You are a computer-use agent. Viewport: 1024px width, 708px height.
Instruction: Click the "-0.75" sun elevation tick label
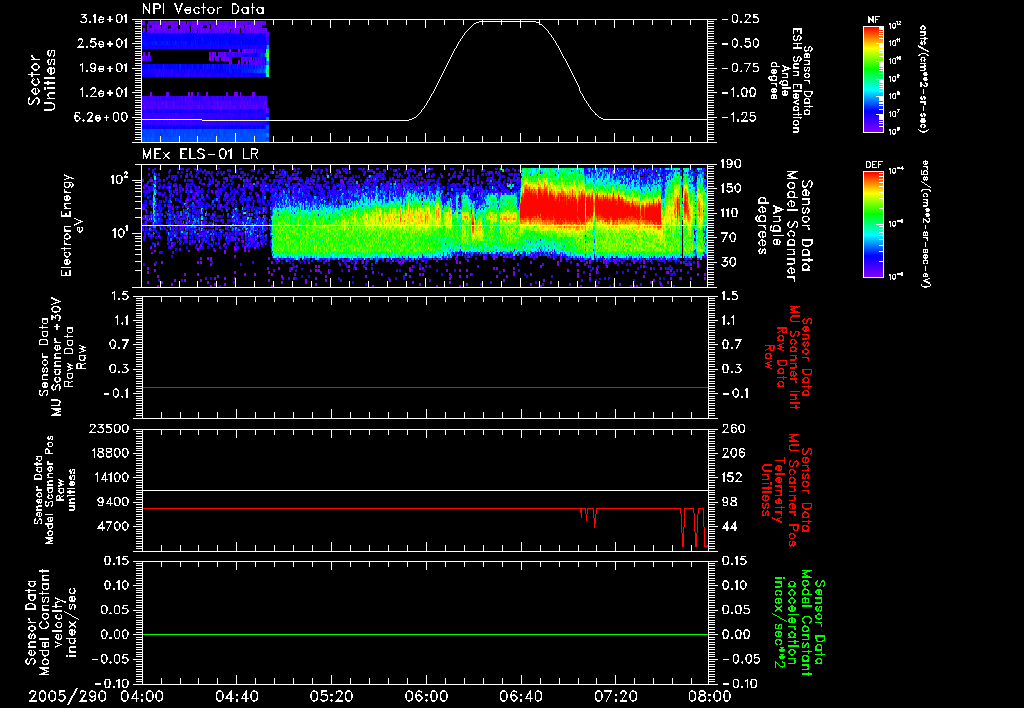click(x=741, y=68)
